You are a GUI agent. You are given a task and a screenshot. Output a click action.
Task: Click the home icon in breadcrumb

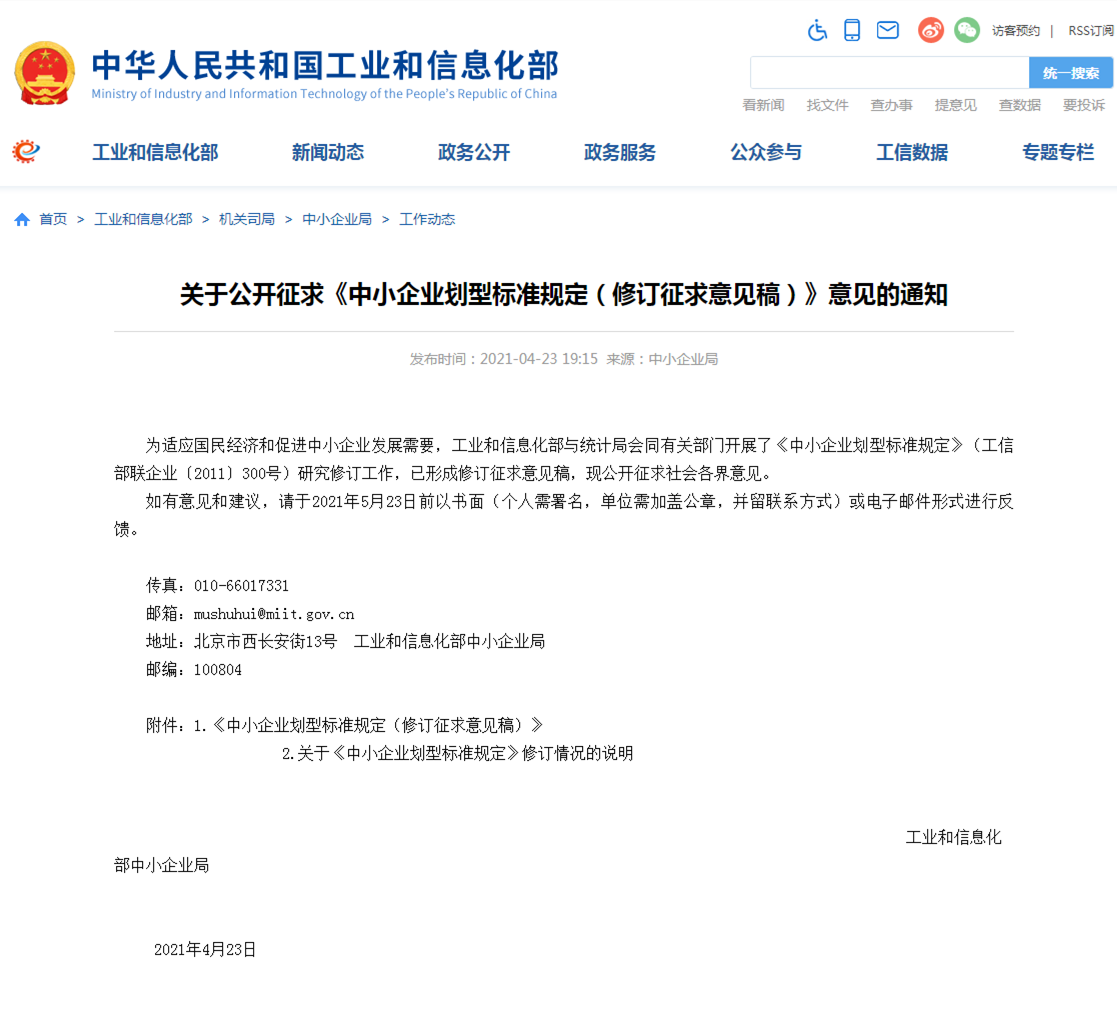click(22, 219)
